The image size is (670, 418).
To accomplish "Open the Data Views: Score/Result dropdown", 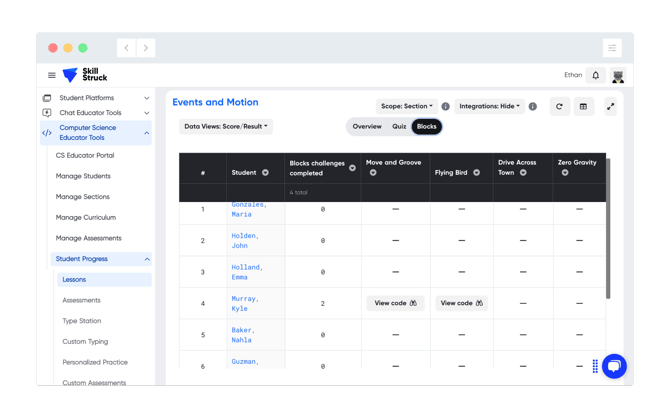I will point(226,127).
